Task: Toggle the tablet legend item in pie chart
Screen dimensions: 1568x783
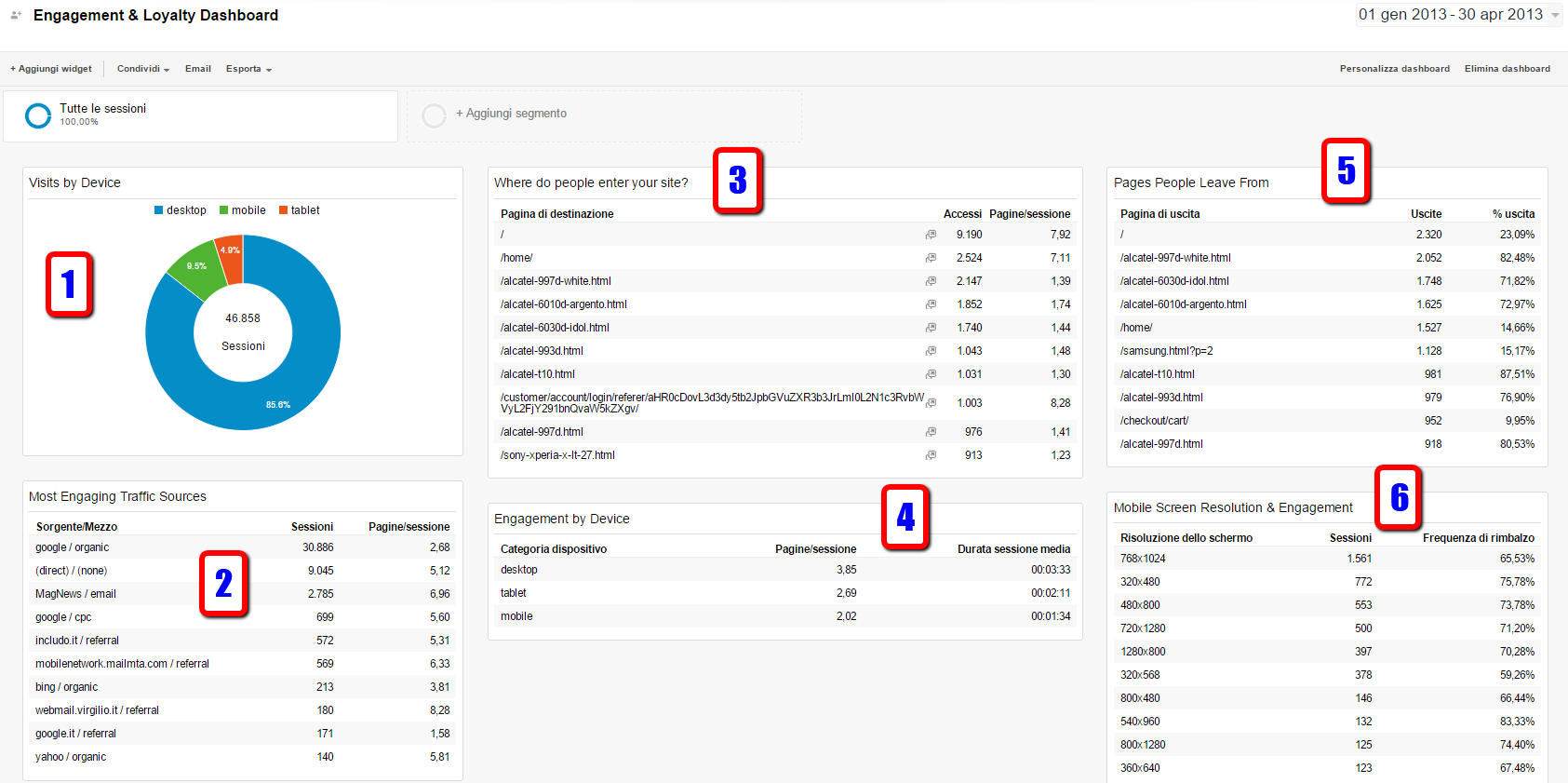Action: (x=300, y=210)
